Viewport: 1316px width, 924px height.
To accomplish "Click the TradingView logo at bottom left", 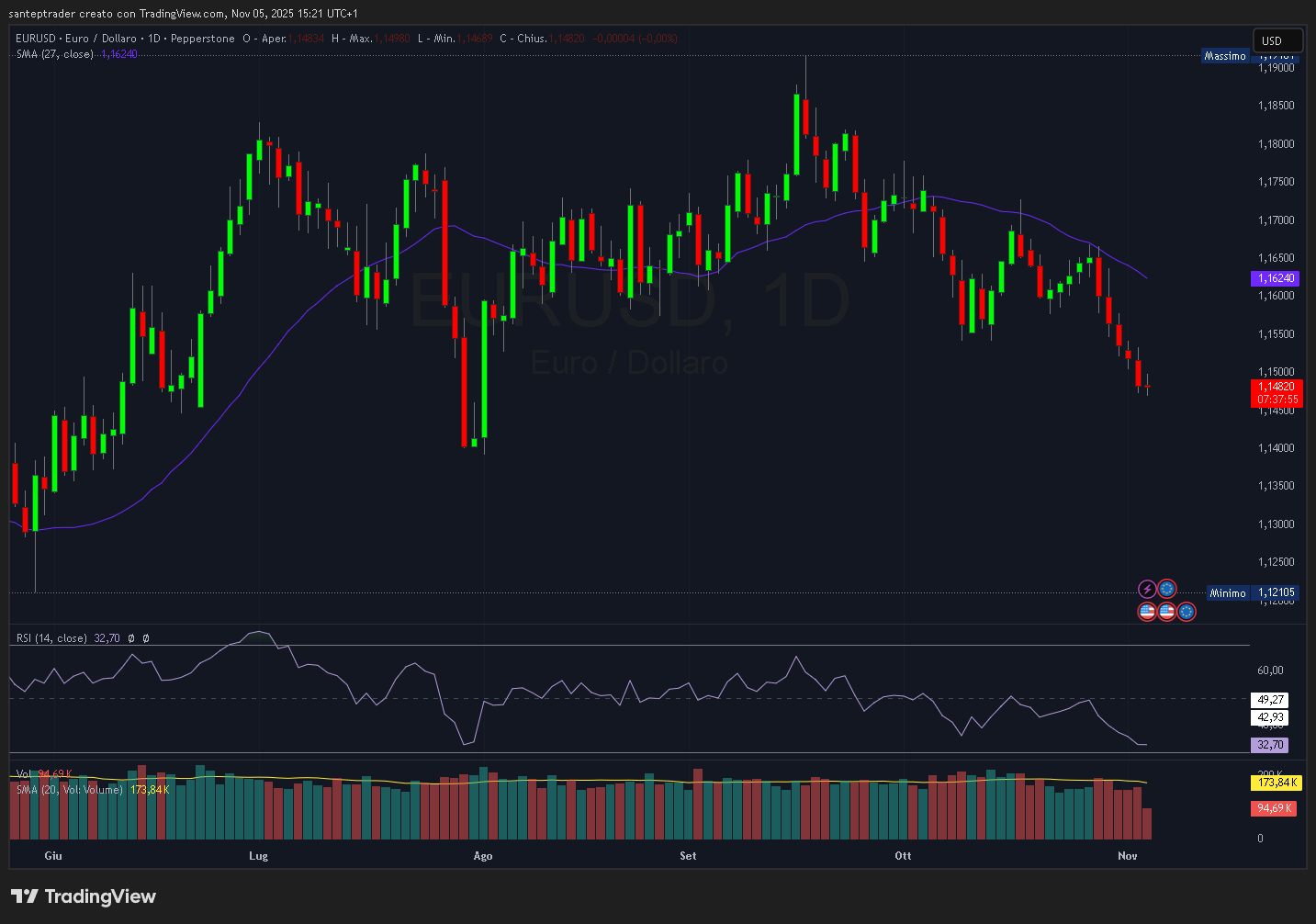I will tap(84, 896).
